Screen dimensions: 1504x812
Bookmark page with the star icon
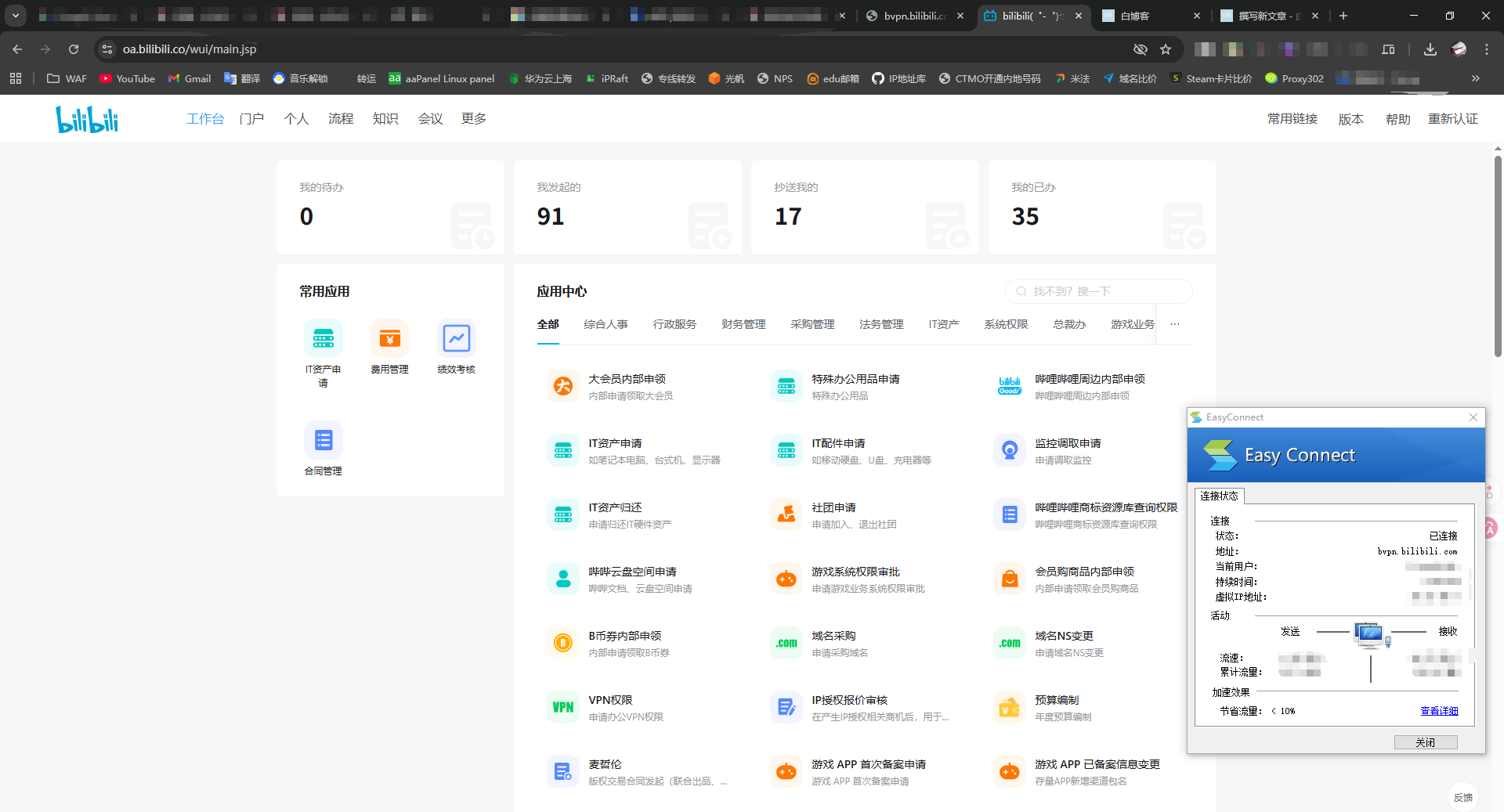pos(1166,49)
